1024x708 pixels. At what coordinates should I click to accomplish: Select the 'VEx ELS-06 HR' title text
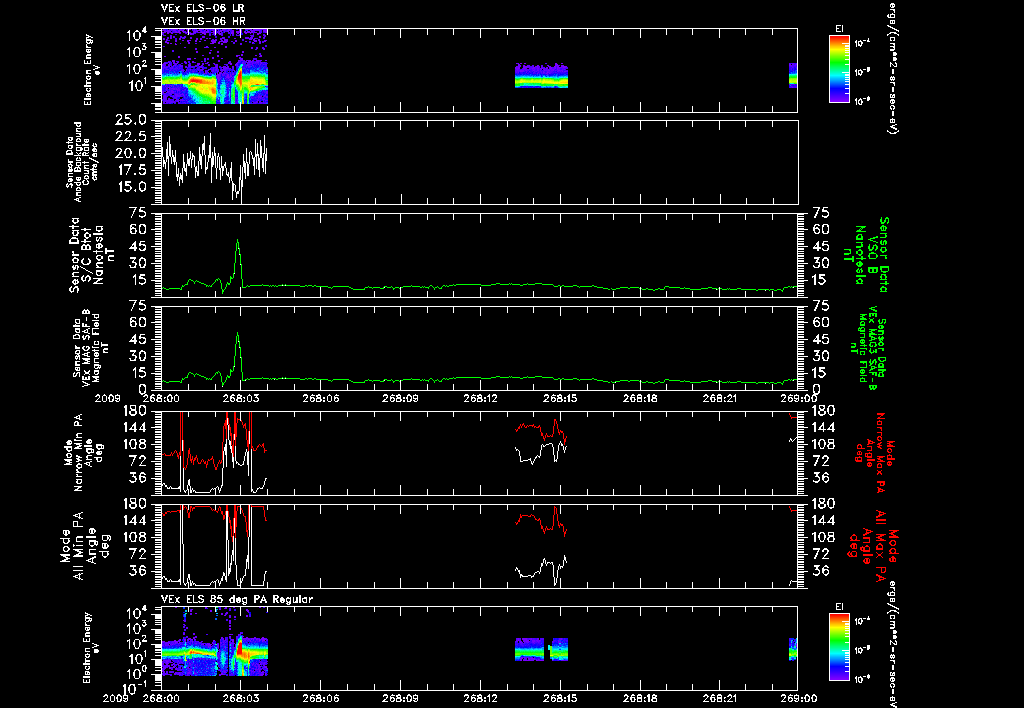click(203, 21)
